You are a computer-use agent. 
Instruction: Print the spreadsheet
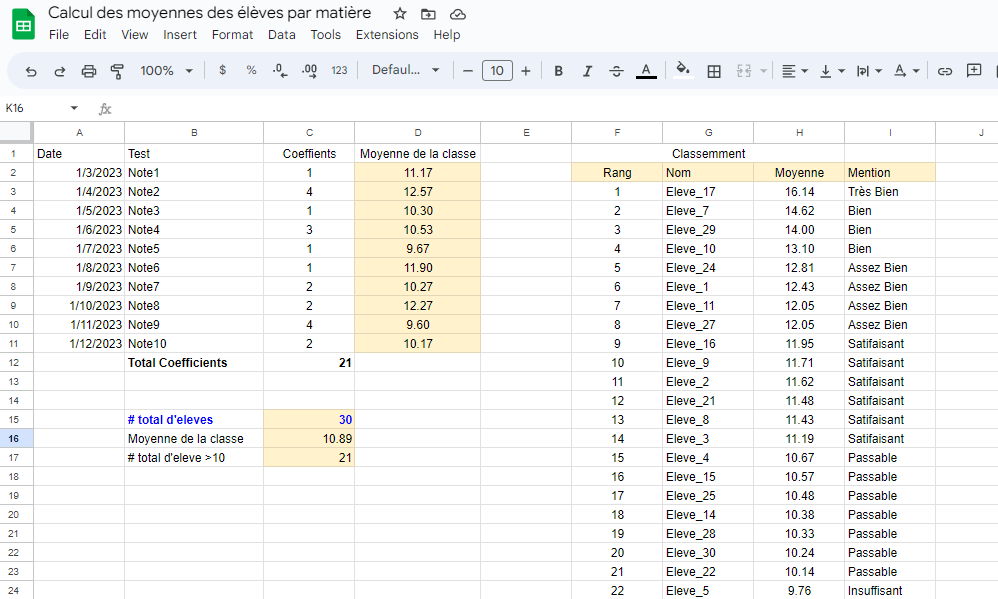pos(88,71)
